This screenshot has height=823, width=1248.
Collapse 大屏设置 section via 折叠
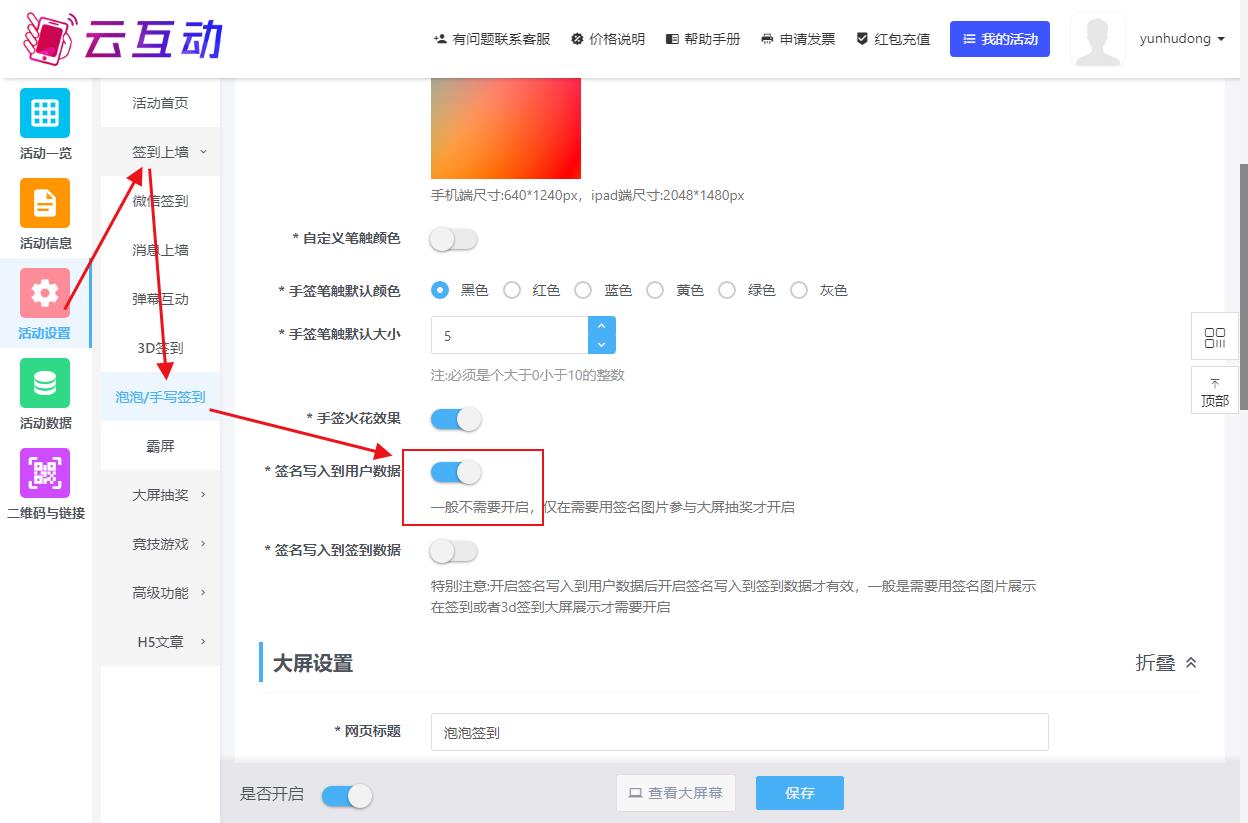click(x=1165, y=663)
